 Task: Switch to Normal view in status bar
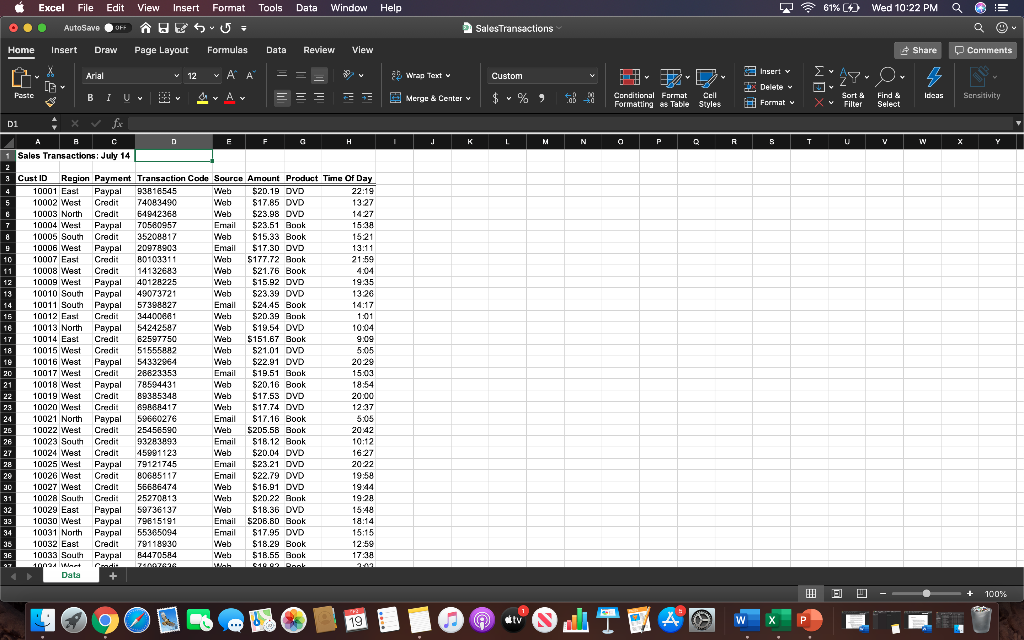(x=810, y=594)
